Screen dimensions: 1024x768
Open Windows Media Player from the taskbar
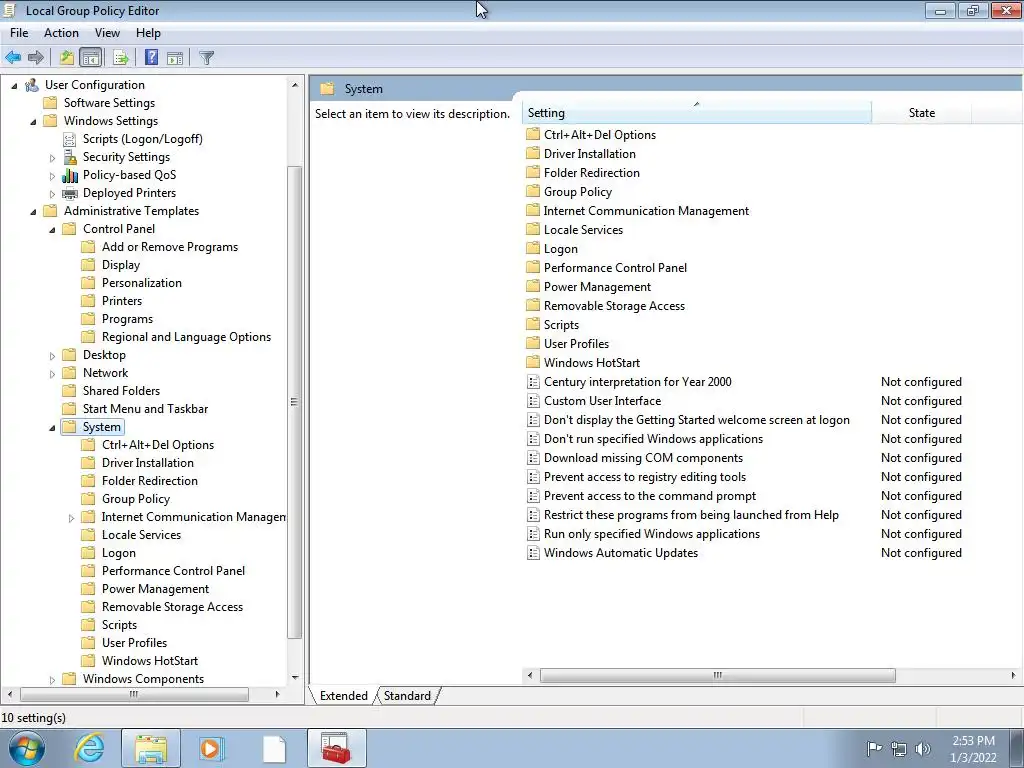click(x=212, y=748)
